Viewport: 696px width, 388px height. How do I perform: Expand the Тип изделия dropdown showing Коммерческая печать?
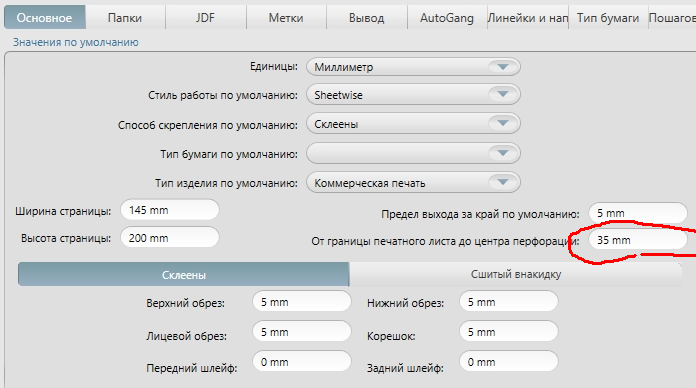pos(413,182)
